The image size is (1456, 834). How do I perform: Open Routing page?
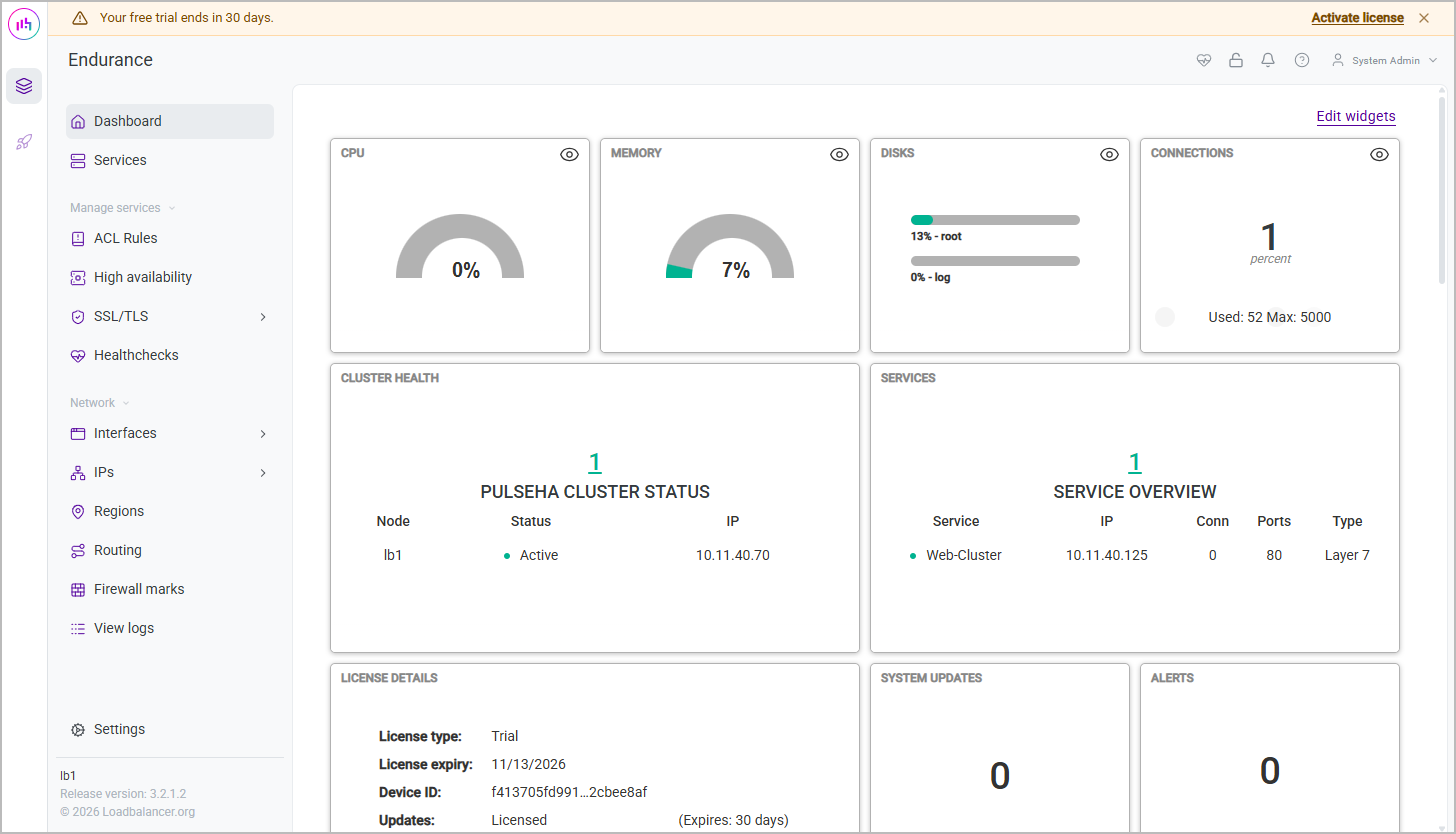[170, 550]
